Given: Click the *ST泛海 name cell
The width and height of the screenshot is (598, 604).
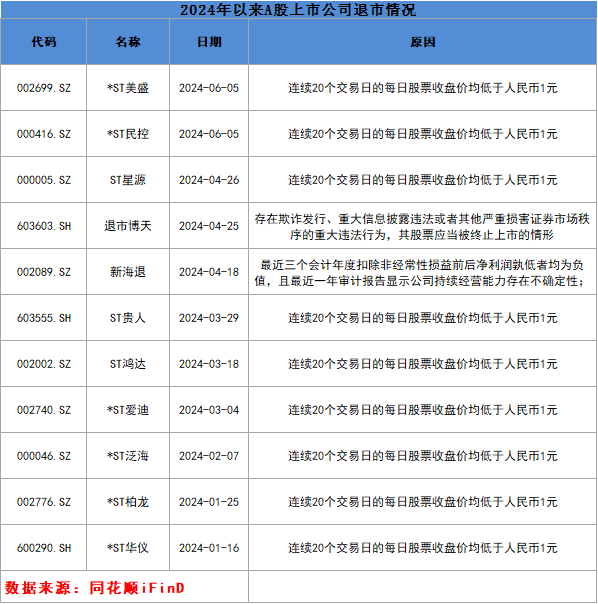Looking at the screenshot, I should (x=128, y=456).
